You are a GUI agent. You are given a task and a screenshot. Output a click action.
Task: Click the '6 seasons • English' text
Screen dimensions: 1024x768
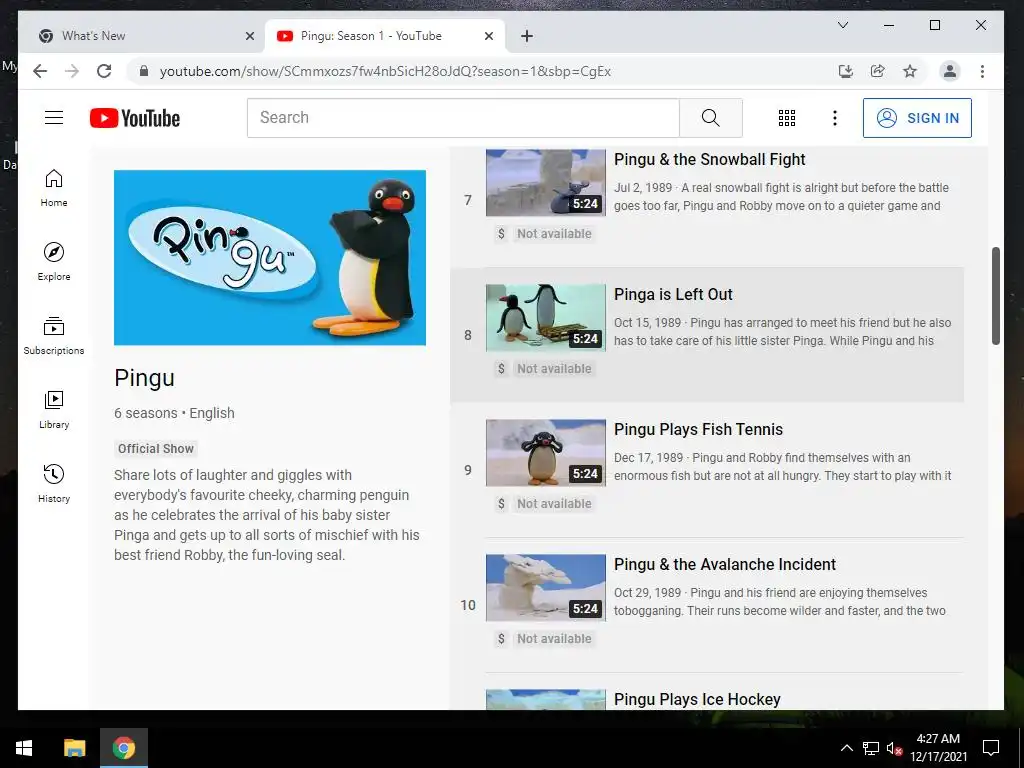[174, 413]
